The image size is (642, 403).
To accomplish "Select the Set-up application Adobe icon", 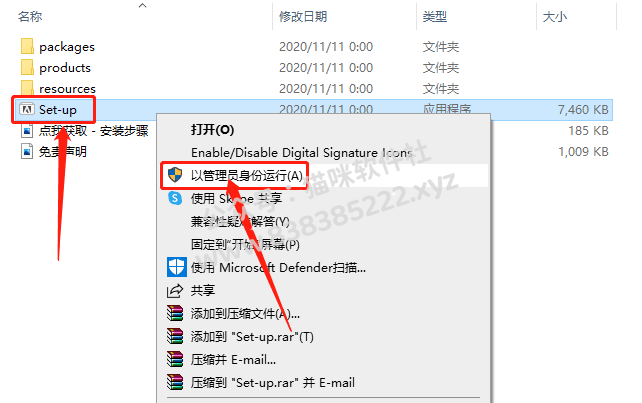I will coord(27,109).
